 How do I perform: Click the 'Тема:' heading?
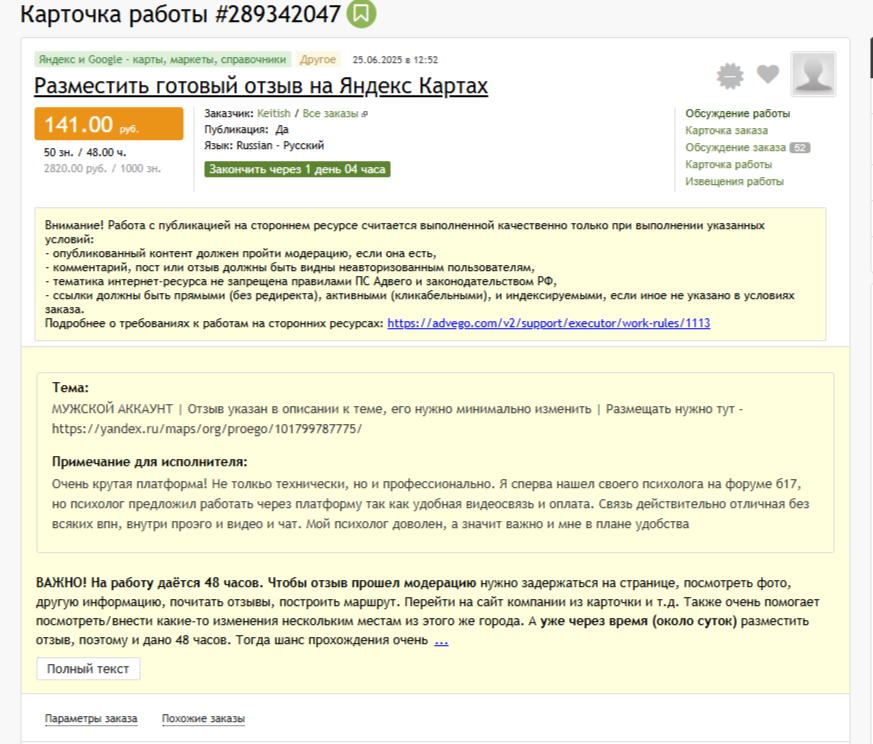point(70,388)
